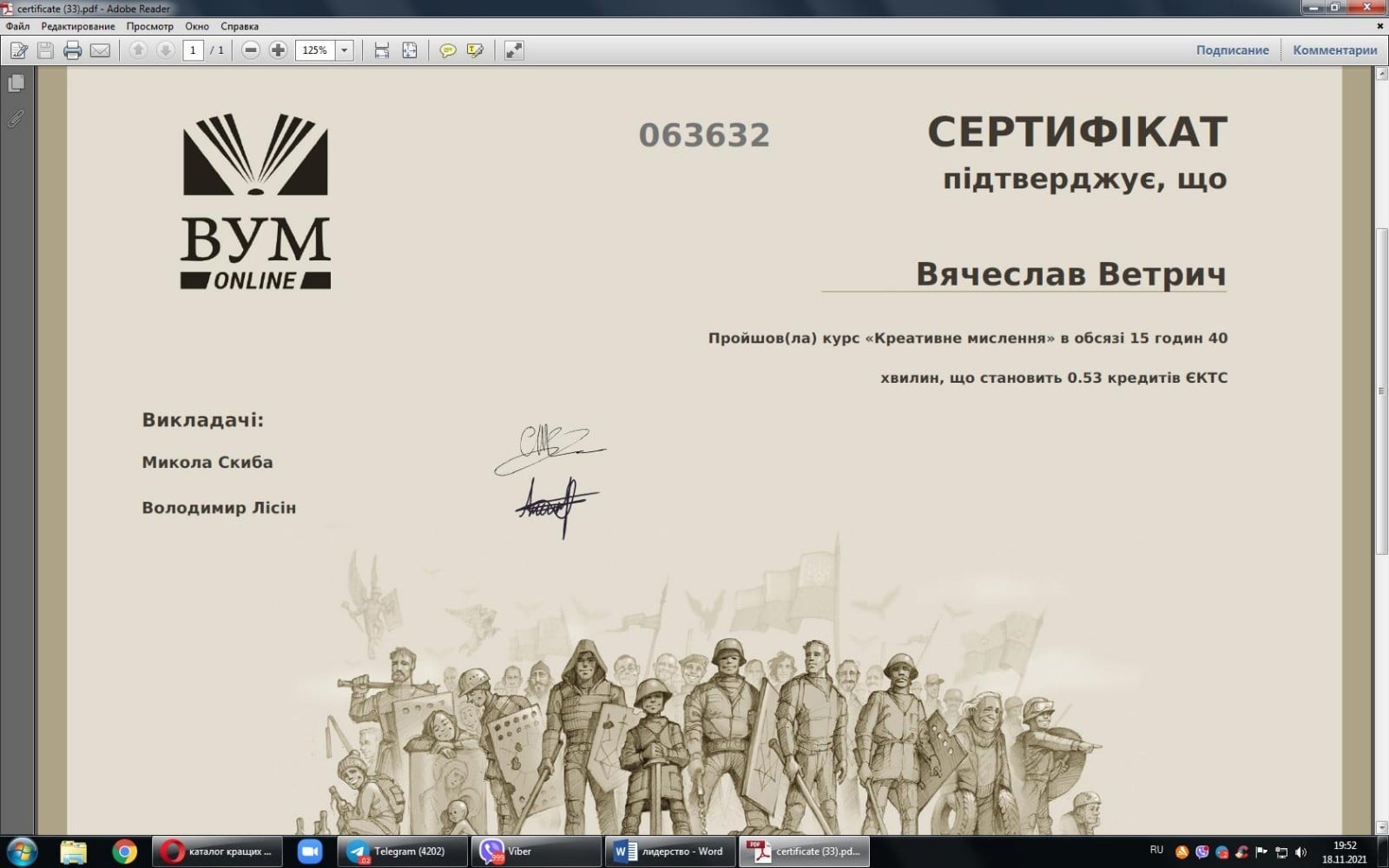Select the Fit one full page icon
1389x868 pixels.
coord(410,50)
